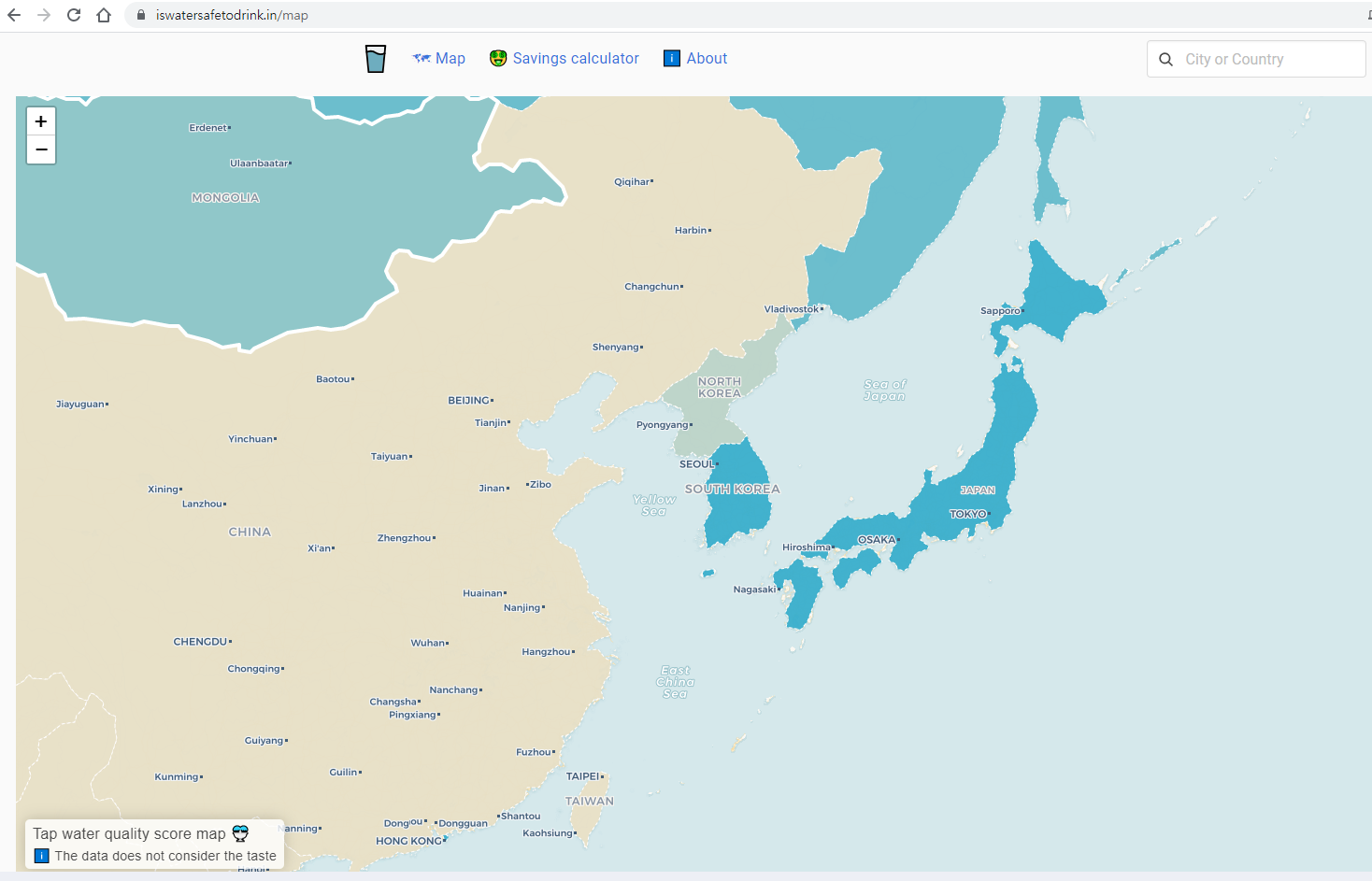Viewport: 1372px width, 881px height.
Task: Click the Yellow Sea label
Action: 653,505
